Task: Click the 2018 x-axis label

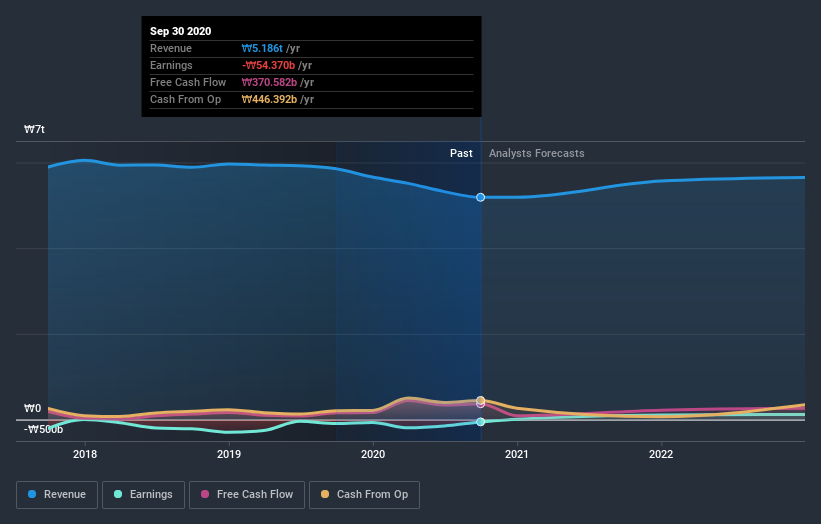Action: 85,454
